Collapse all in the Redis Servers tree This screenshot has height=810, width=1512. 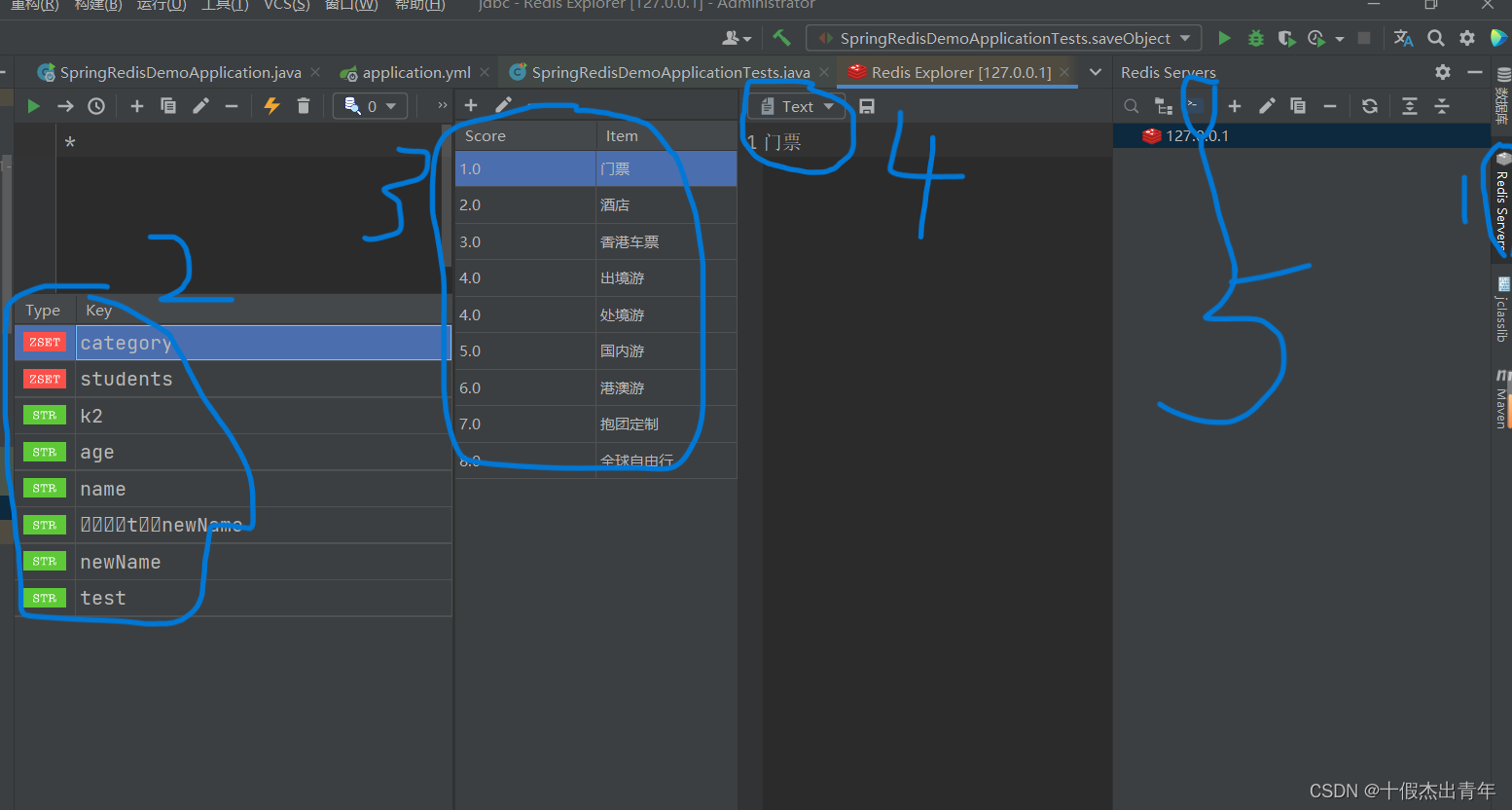1442,106
